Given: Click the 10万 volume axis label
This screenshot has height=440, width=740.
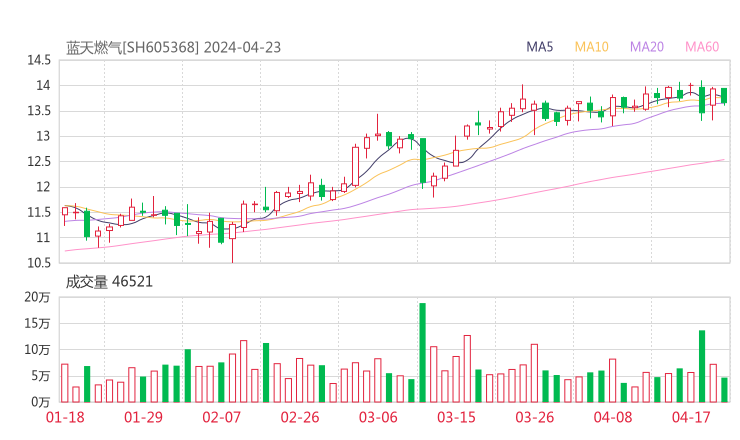Looking at the screenshot, I should (38, 350).
